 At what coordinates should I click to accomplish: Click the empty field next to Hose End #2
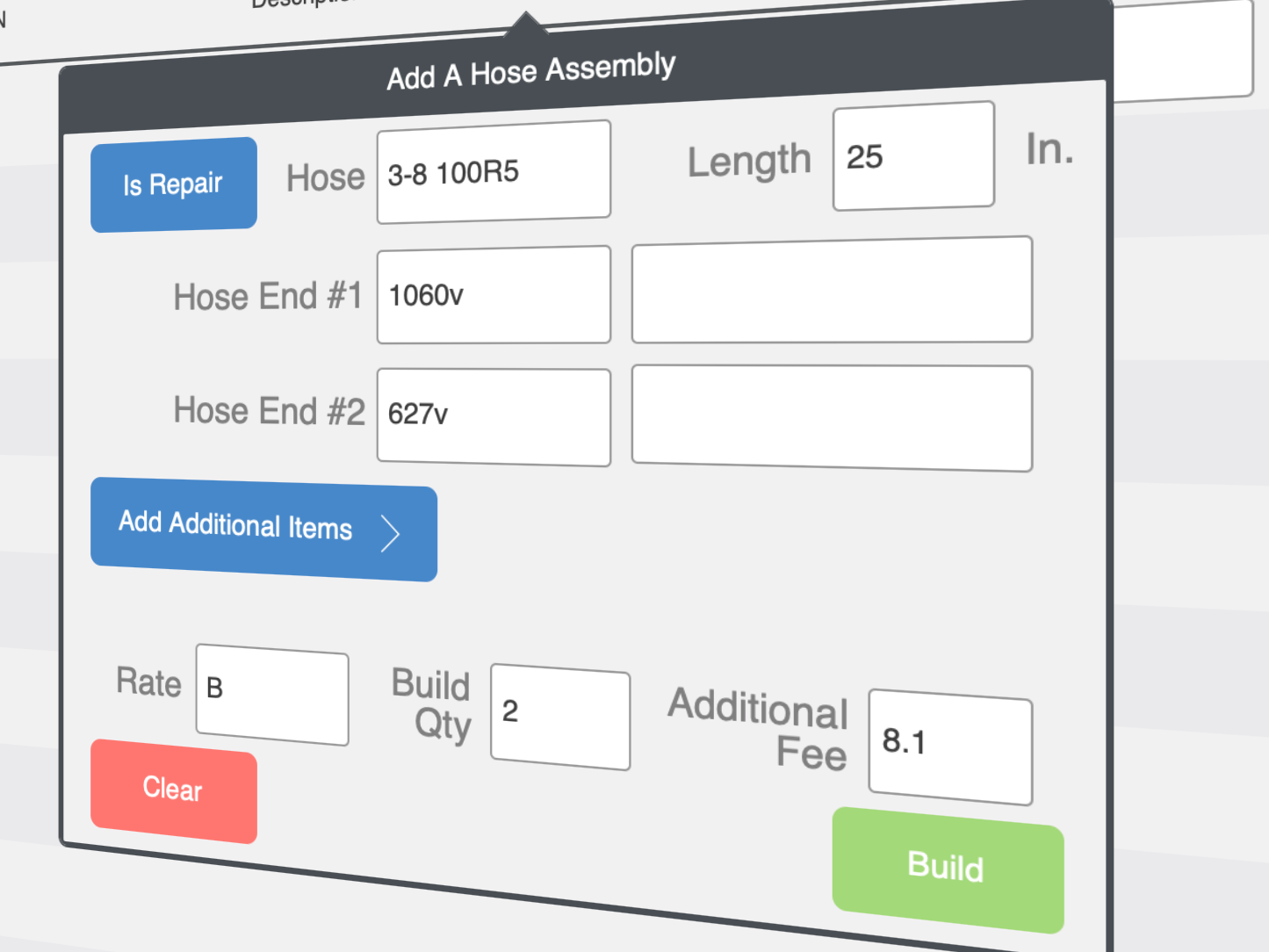click(830, 417)
